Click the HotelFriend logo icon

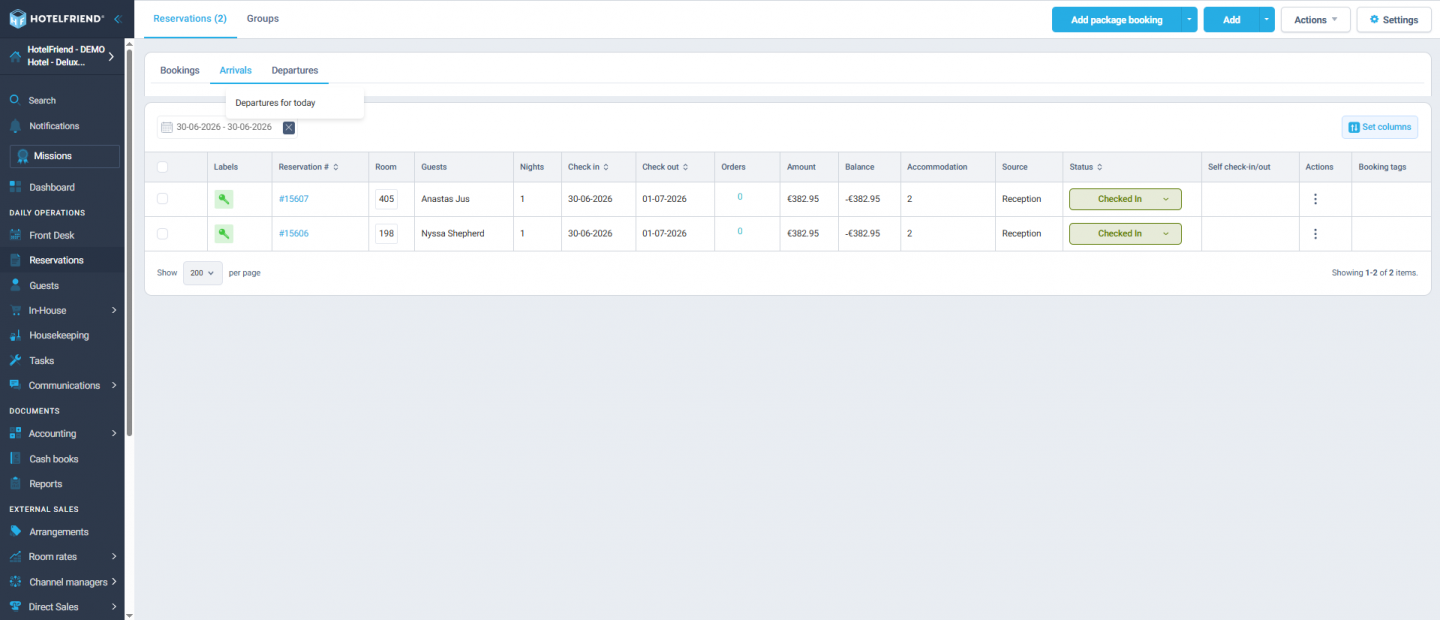(x=17, y=19)
